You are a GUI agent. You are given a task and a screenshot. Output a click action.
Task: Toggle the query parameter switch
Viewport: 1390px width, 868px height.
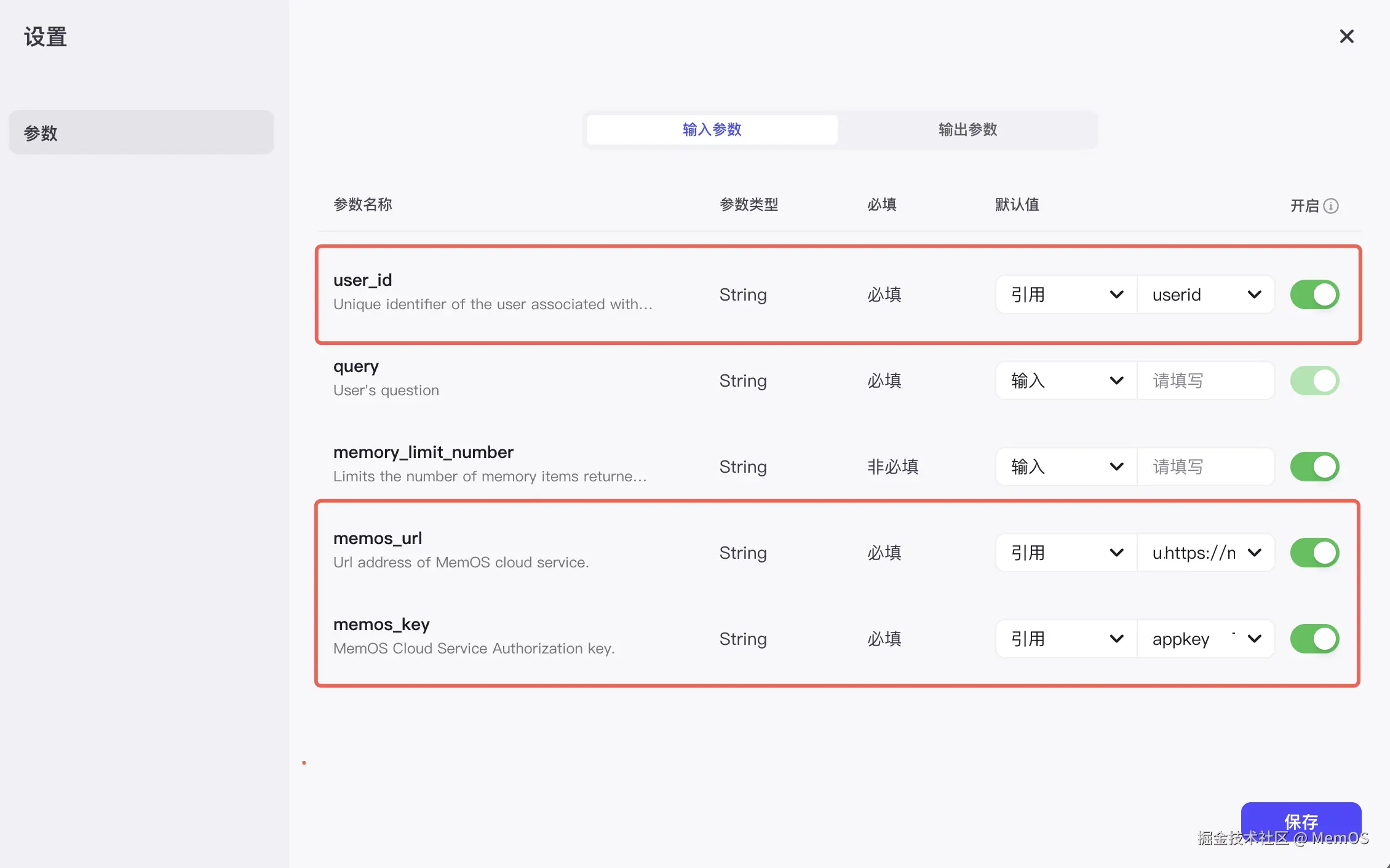[x=1314, y=381]
